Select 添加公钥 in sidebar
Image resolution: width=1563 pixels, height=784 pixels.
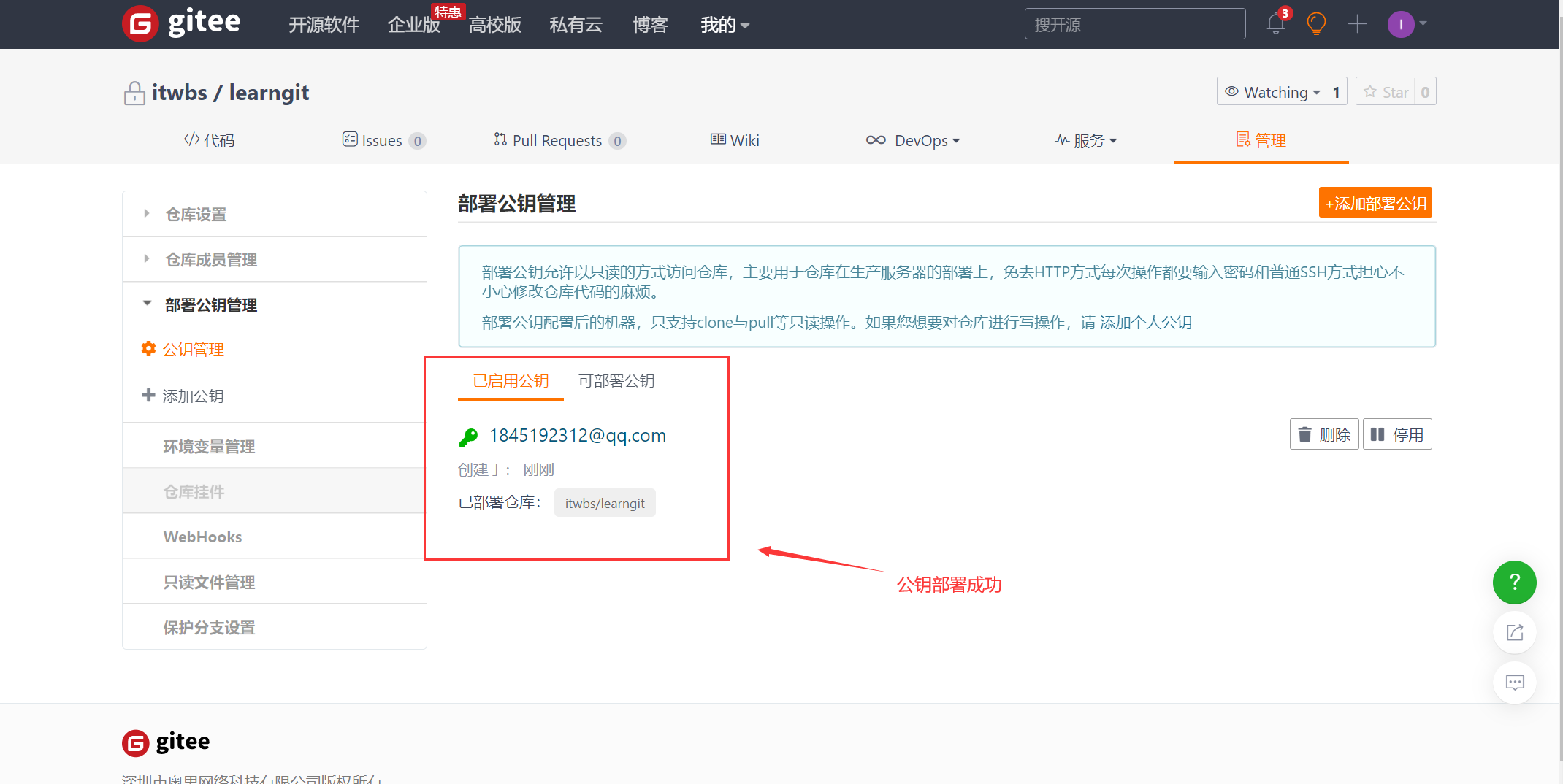[193, 396]
